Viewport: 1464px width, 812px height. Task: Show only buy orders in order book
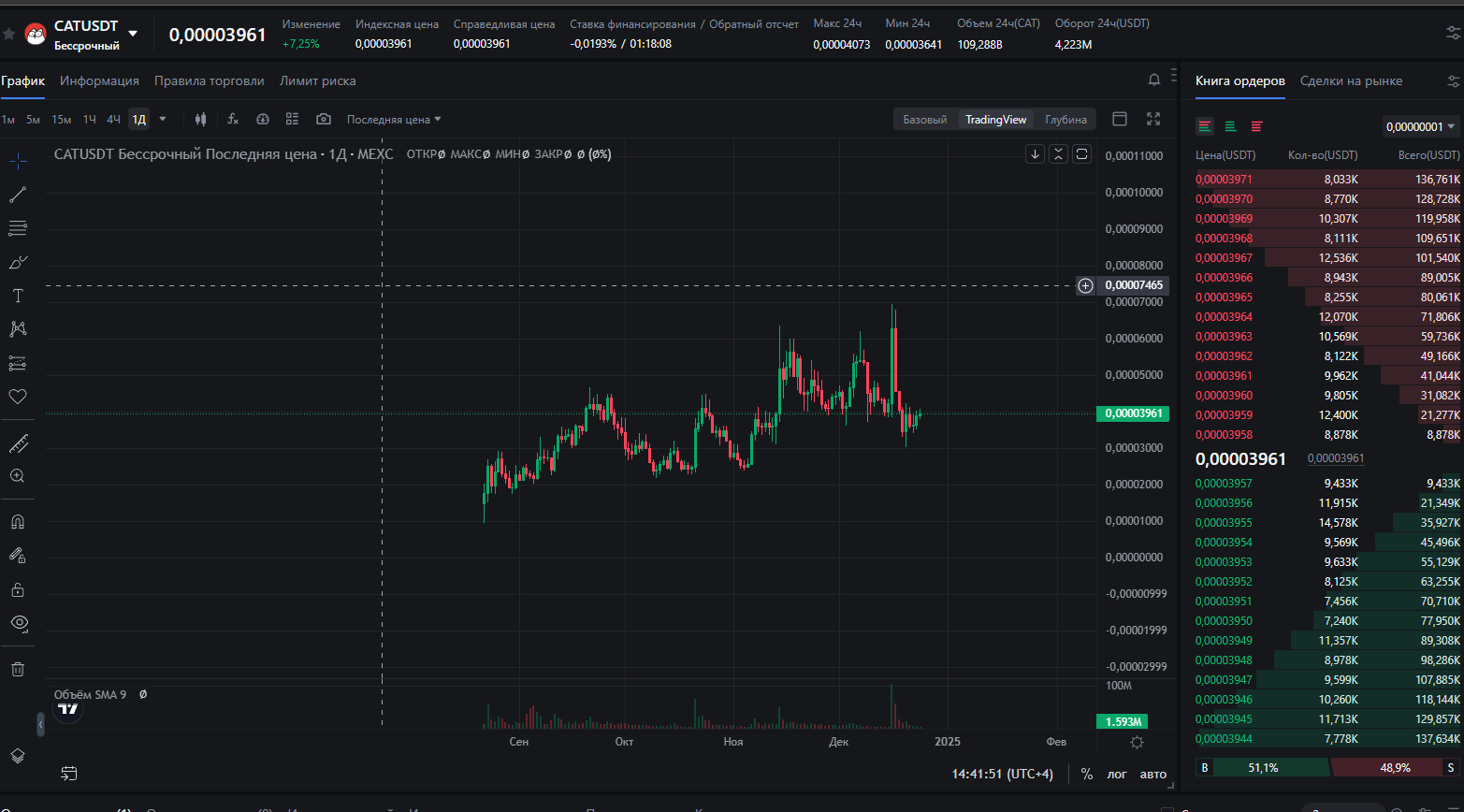click(1231, 126)
